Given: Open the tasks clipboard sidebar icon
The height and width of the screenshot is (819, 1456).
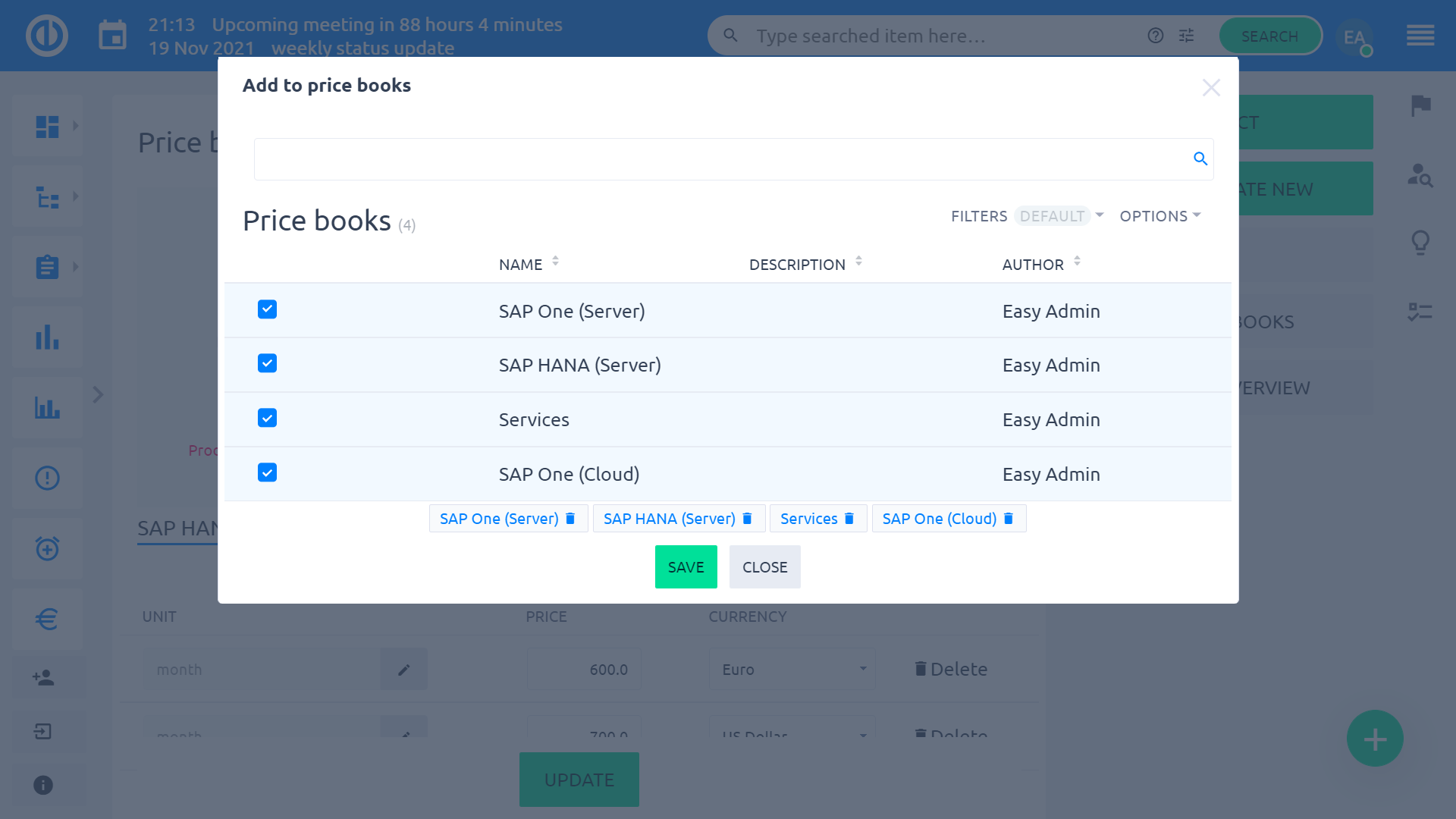Looking at the screenshot, I should [47, 268].
